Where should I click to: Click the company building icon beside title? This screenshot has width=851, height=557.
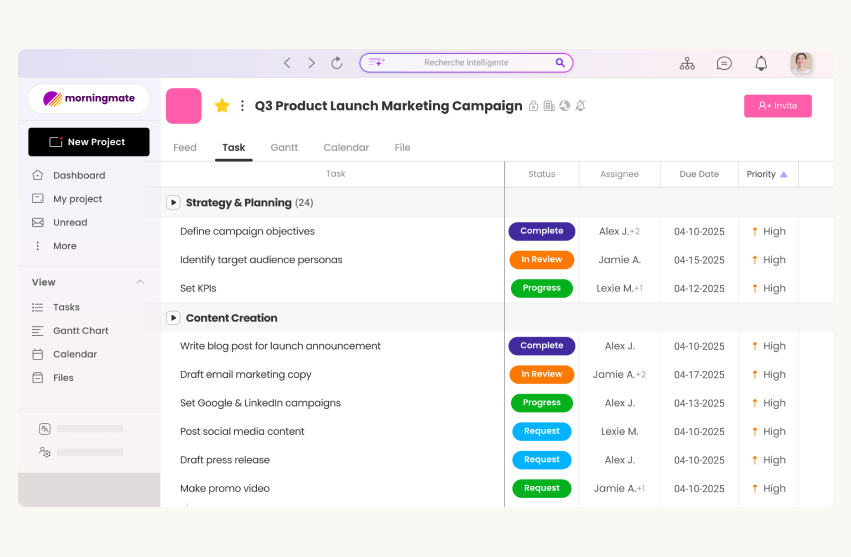pyautogui.click(x=549, y=106)
